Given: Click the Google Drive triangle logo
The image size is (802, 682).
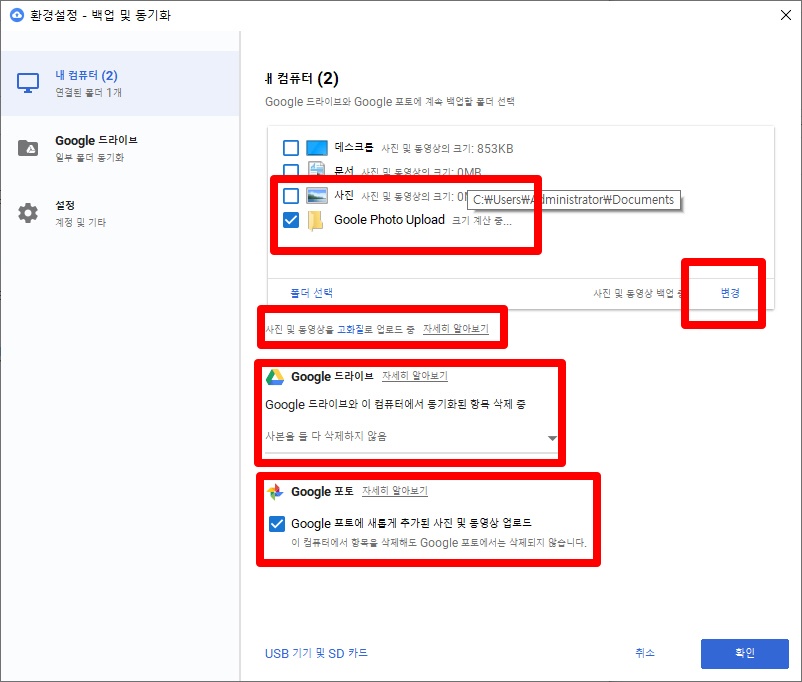Looking at the screenshot, I should (x=275, y=377).
